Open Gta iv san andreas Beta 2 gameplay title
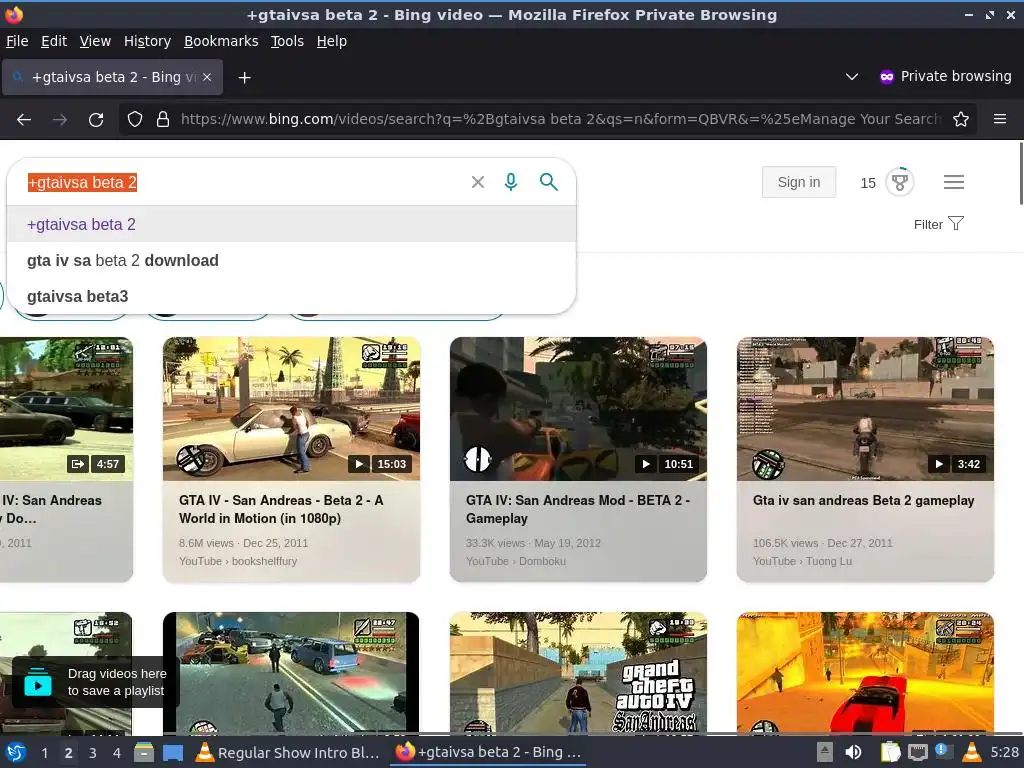Viewport: 1024px width, 768px height. coord(863,501)
